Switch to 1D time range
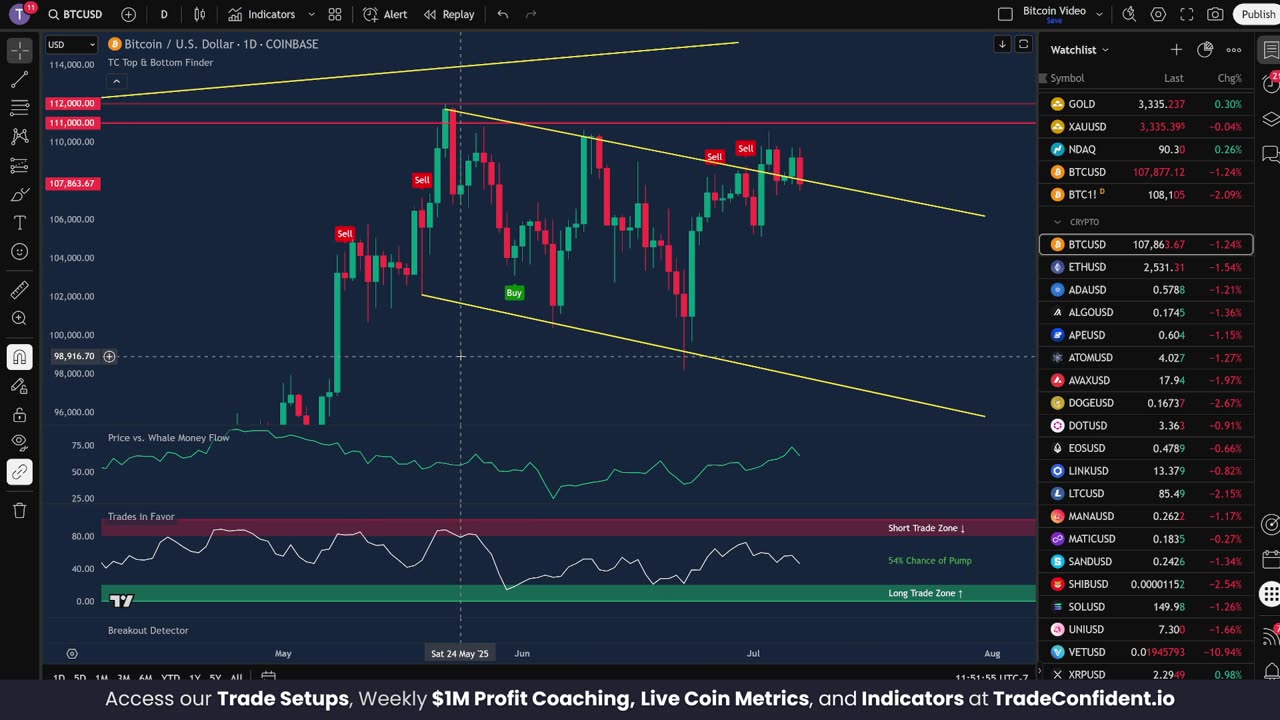This screenshot has width=1280, height=720. [59, 678]
